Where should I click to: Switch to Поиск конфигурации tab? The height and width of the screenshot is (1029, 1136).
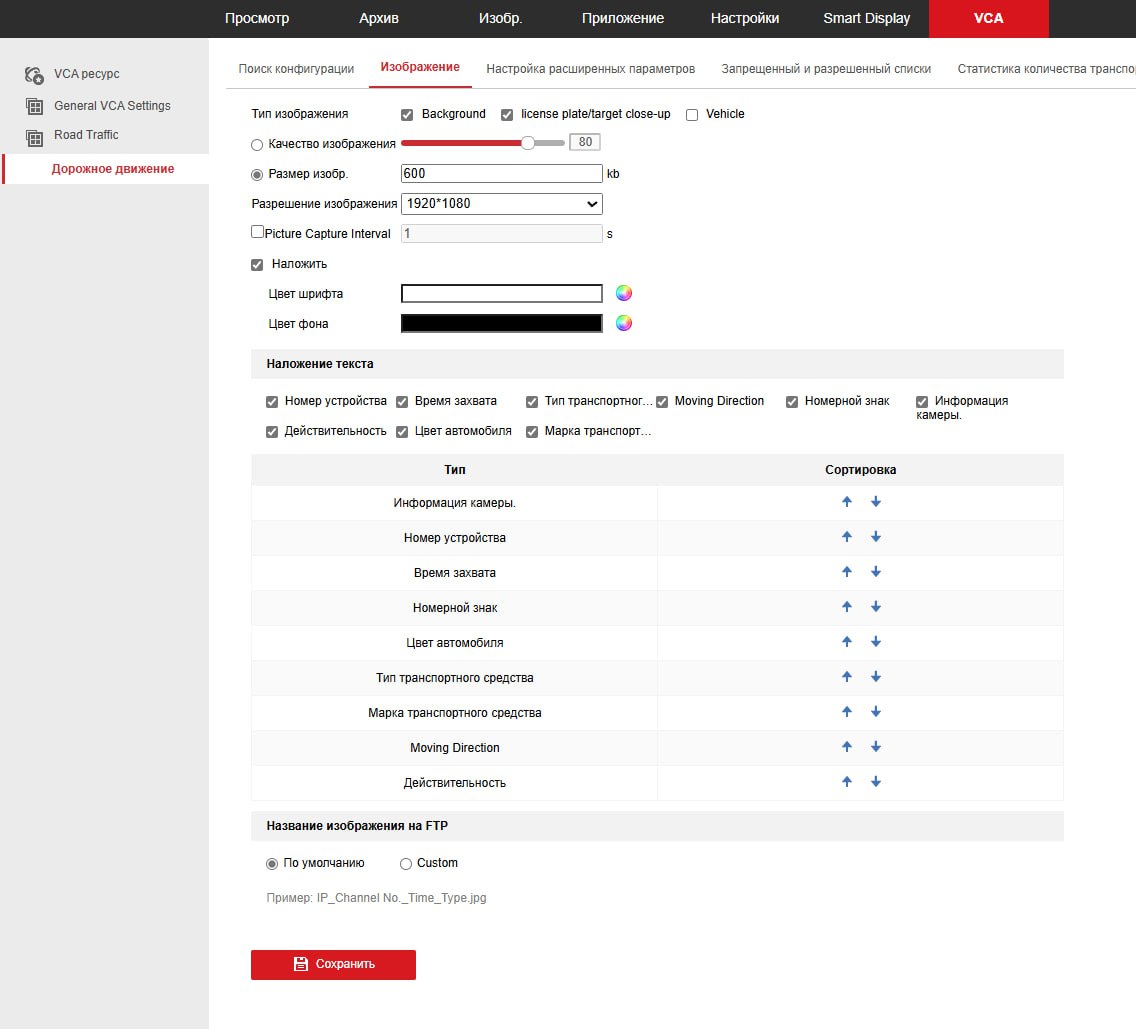pyautogui.click(x=296, y=69)
